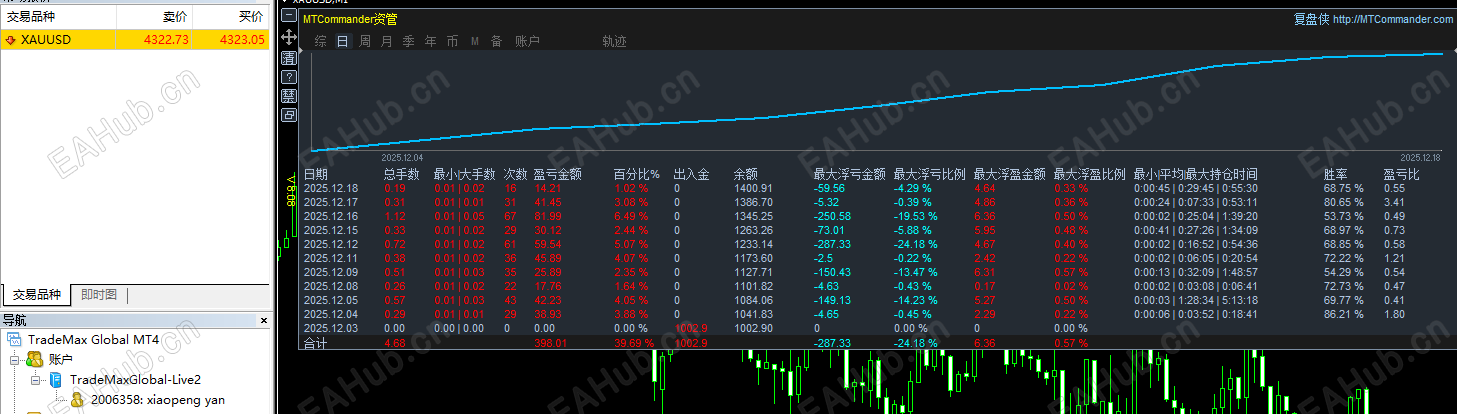Open the 交易品种 tab in Market Watch
Image resolution: width=1457 pixels, height=414 pixels.
[x=37, y=295]
